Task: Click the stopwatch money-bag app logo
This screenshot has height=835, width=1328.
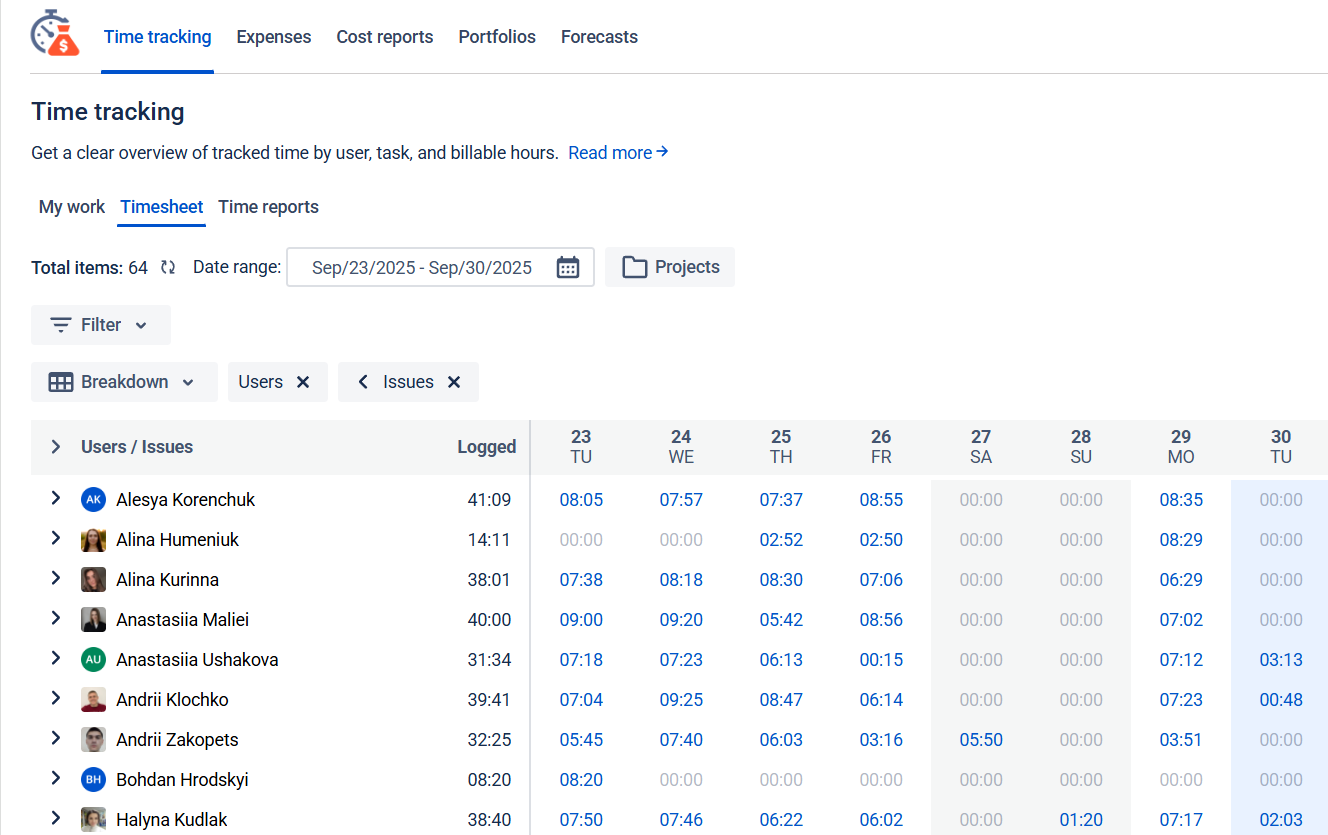Action: 55,33
